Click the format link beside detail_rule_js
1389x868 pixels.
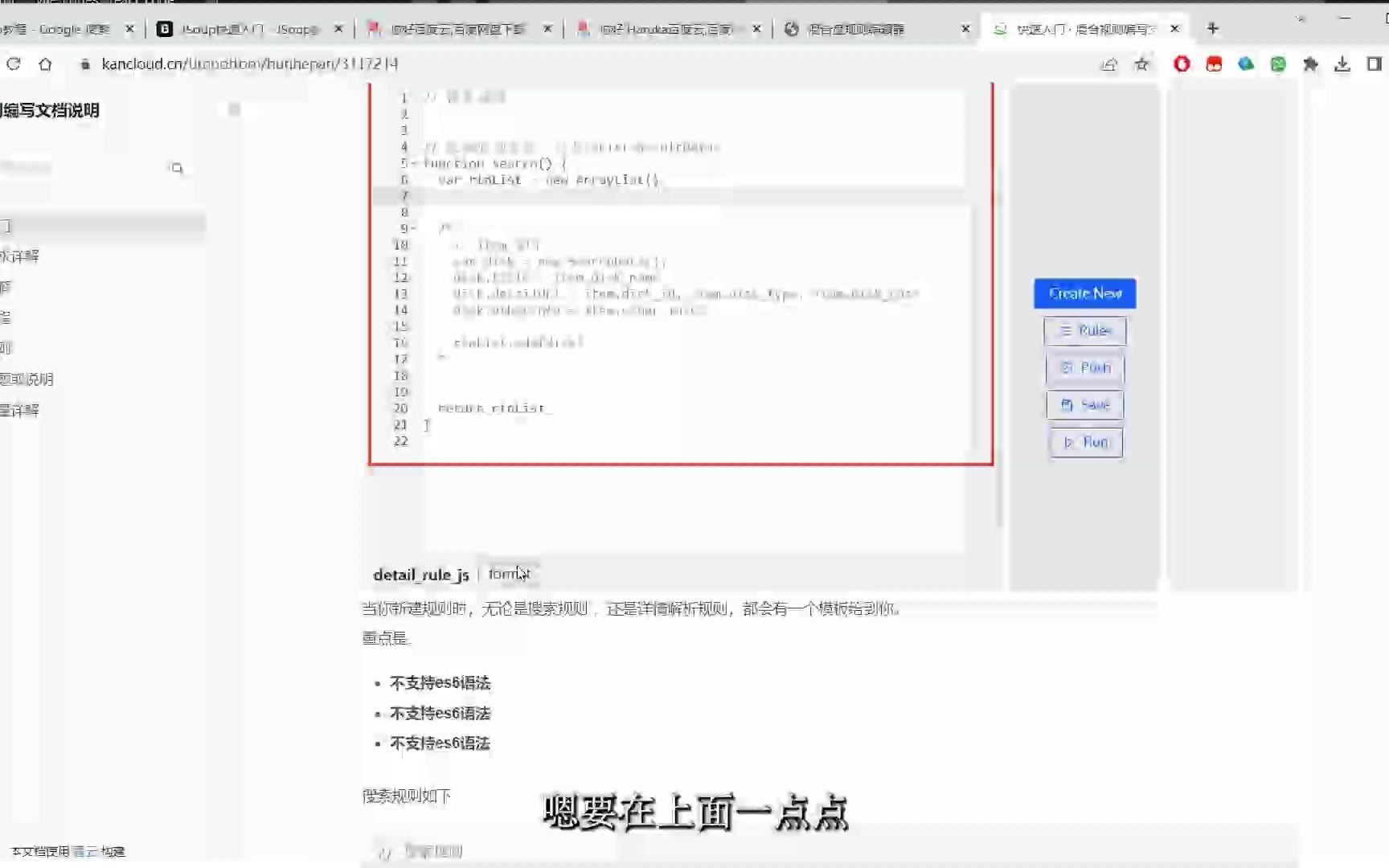(x=509, y=574)
